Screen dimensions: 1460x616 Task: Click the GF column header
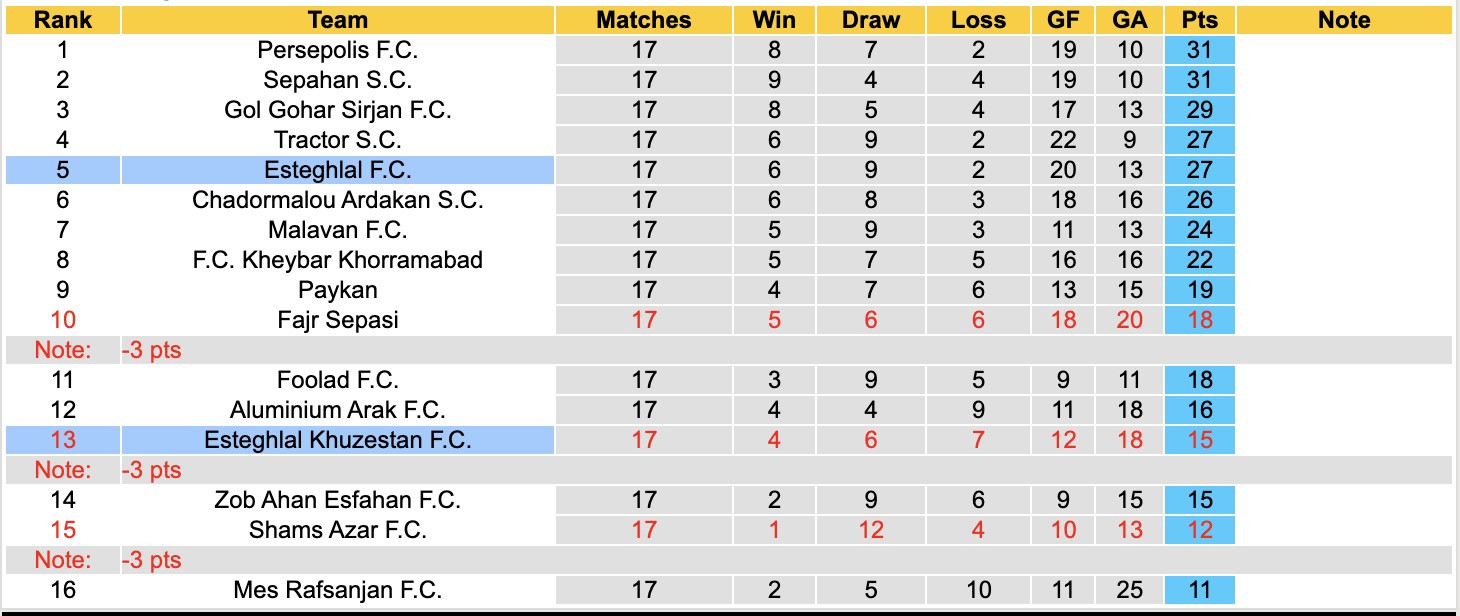click(x=1063, y=20)
